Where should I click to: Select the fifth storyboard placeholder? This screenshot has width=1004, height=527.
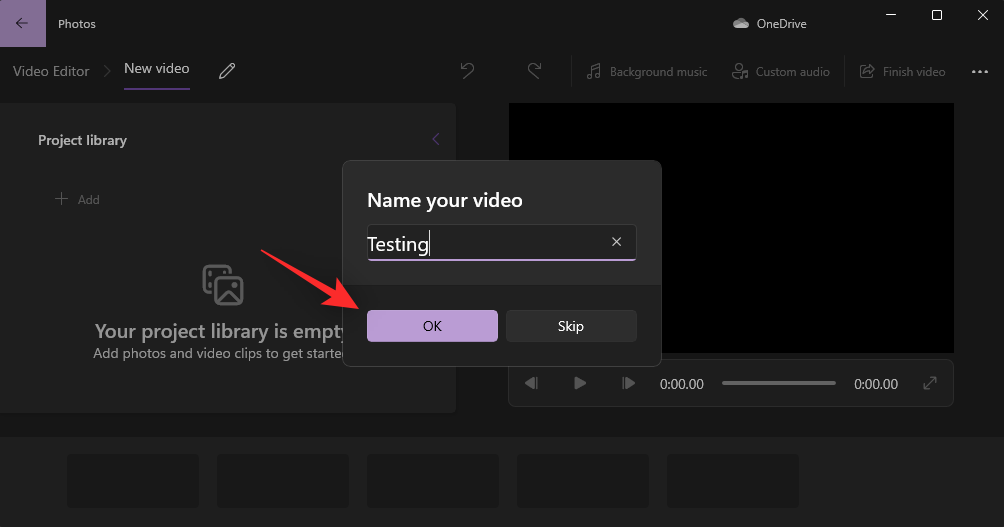click(x=733, y=481)
